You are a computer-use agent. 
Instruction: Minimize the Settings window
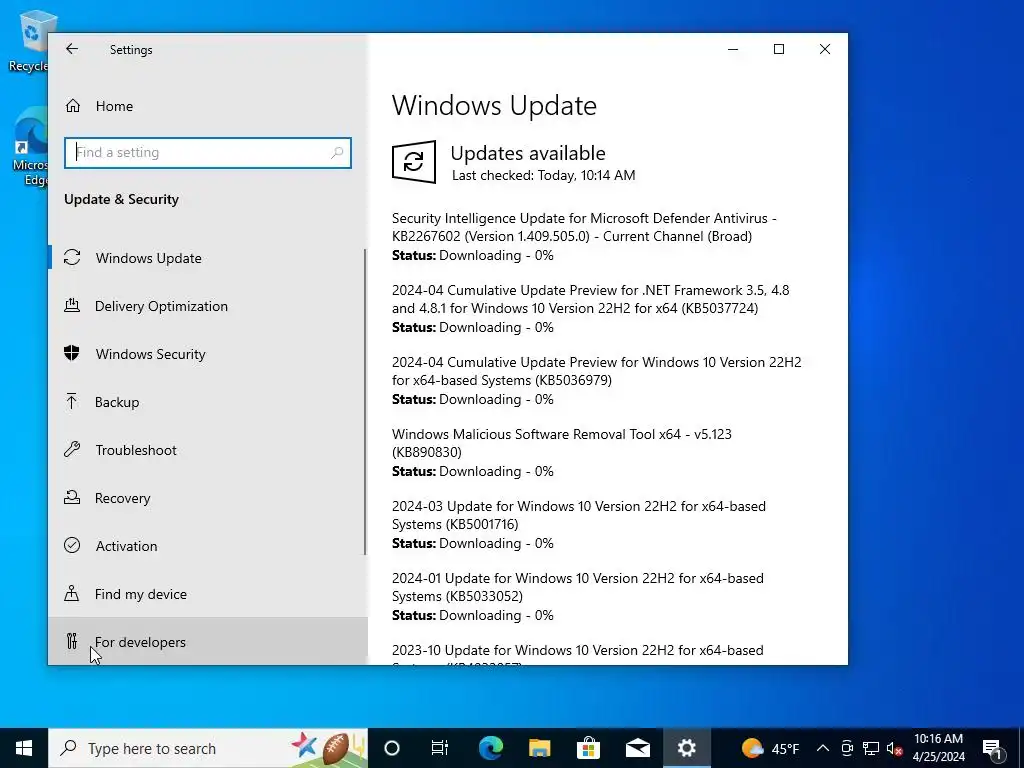[x=733, y=49]
